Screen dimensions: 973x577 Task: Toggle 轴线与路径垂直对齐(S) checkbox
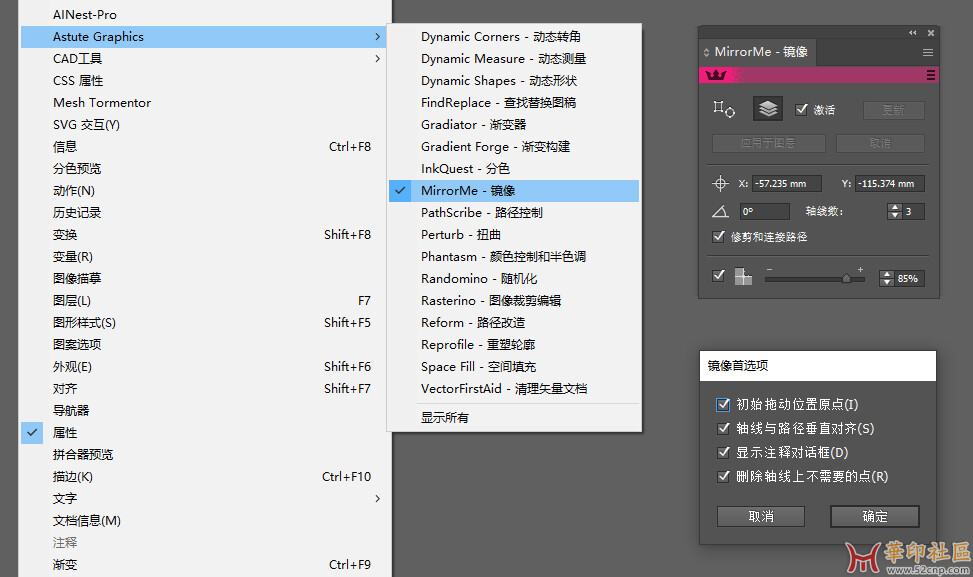(723, 428)
